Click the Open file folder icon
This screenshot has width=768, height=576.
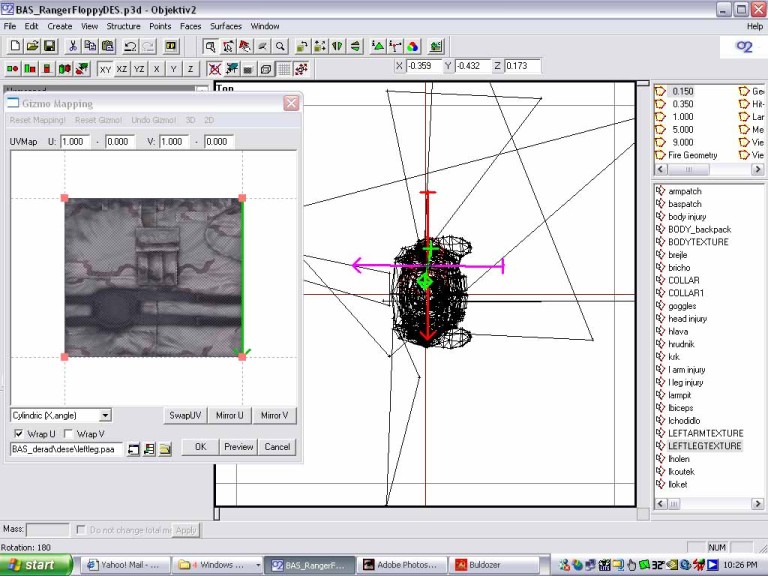pos(32,46)
